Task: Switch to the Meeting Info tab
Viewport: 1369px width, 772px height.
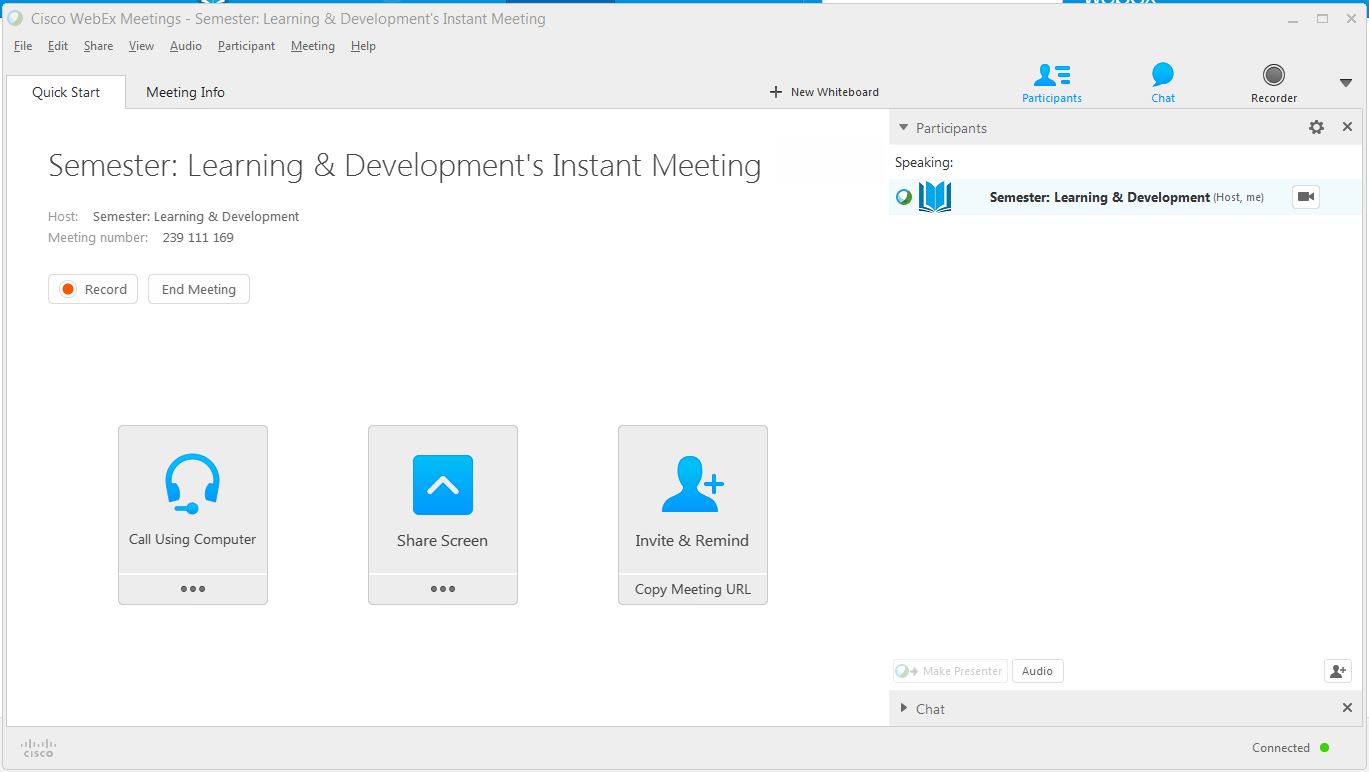Action: coord(185,92)
